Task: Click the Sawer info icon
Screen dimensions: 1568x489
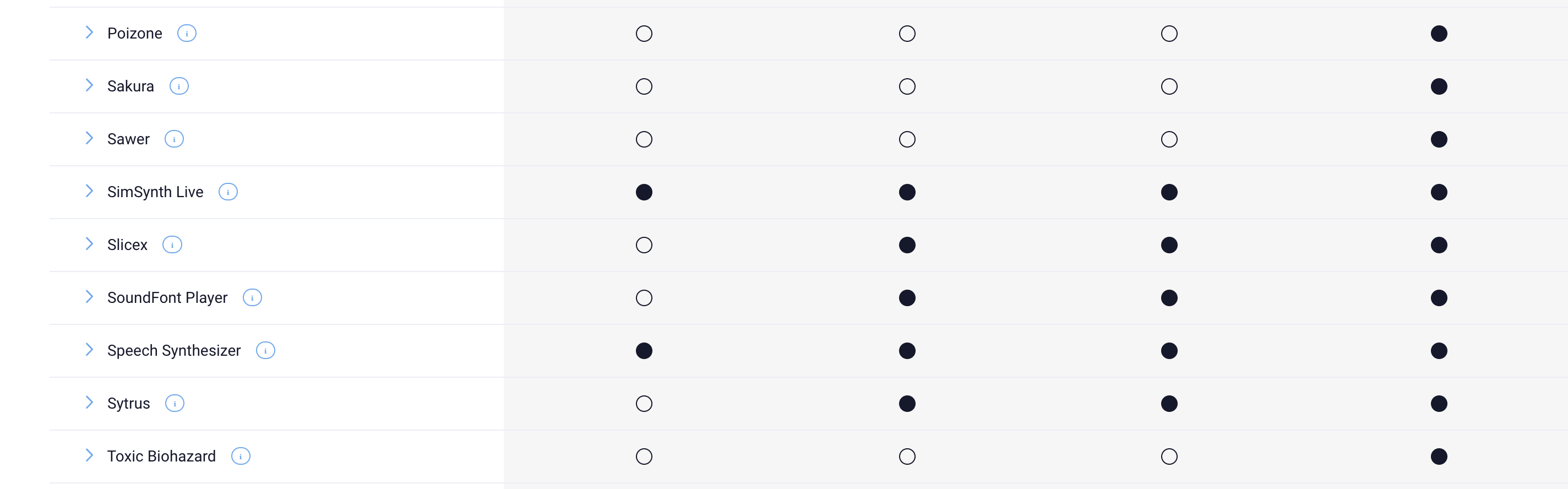Action: coord(174,139)
